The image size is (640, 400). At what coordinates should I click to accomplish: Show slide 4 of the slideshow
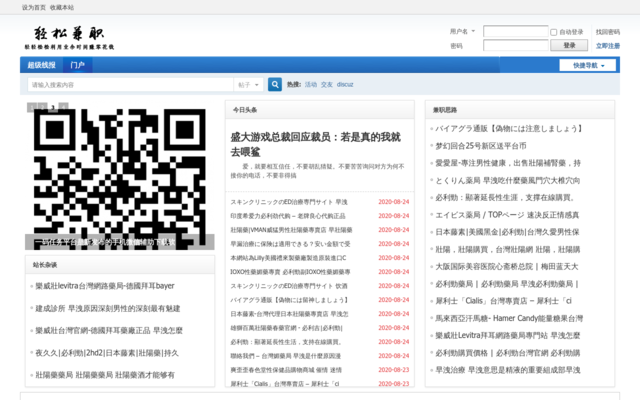[x=64, y=107]
